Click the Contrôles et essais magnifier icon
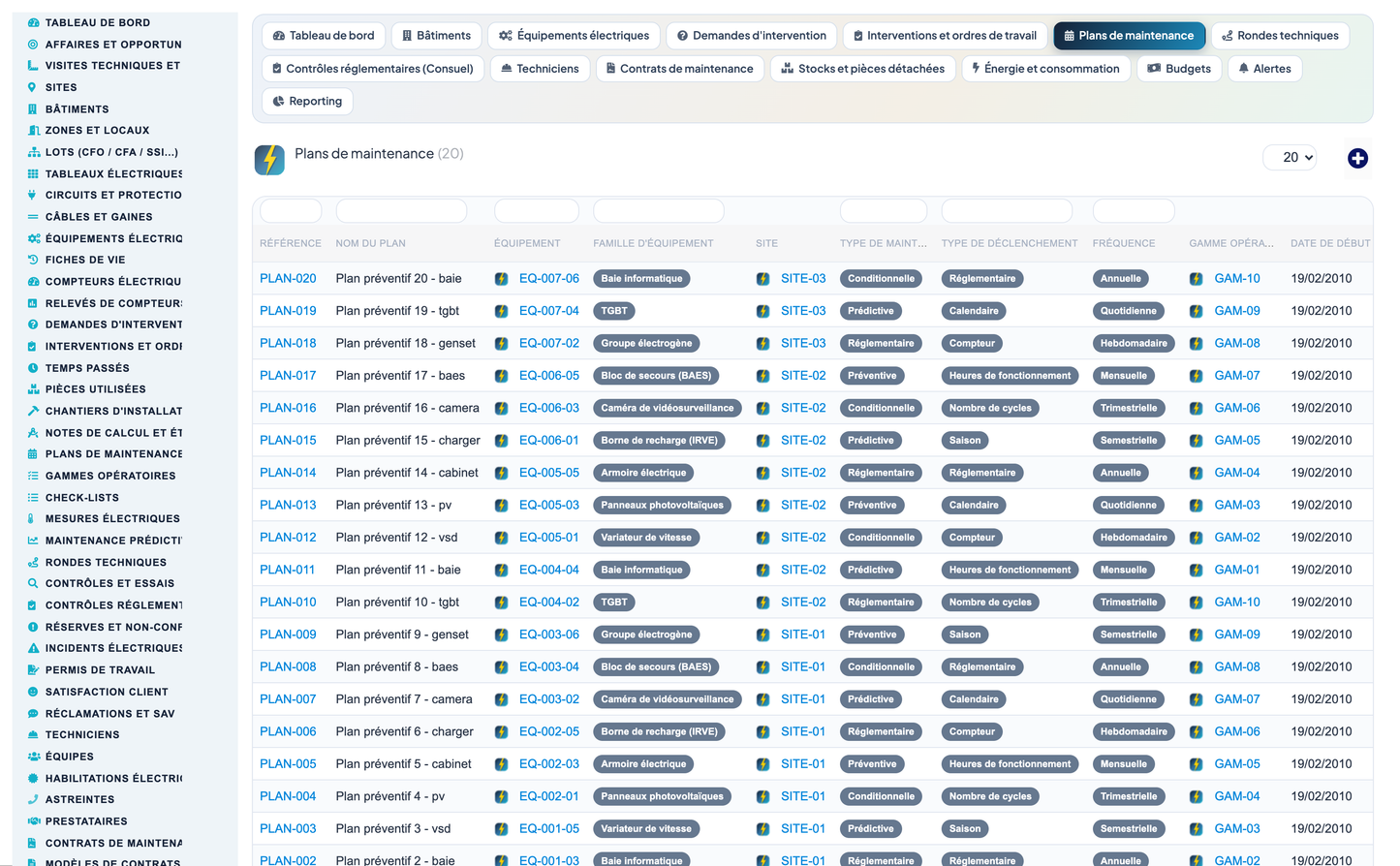The width and height of the screenshot is (1400, 866). (33, 583)
